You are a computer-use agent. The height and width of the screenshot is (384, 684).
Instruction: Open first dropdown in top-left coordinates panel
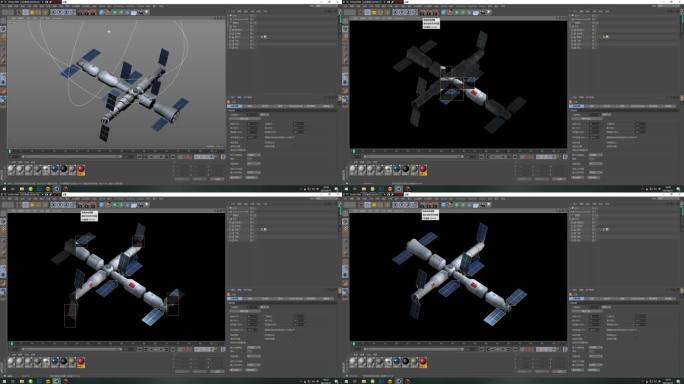(181, 179)
